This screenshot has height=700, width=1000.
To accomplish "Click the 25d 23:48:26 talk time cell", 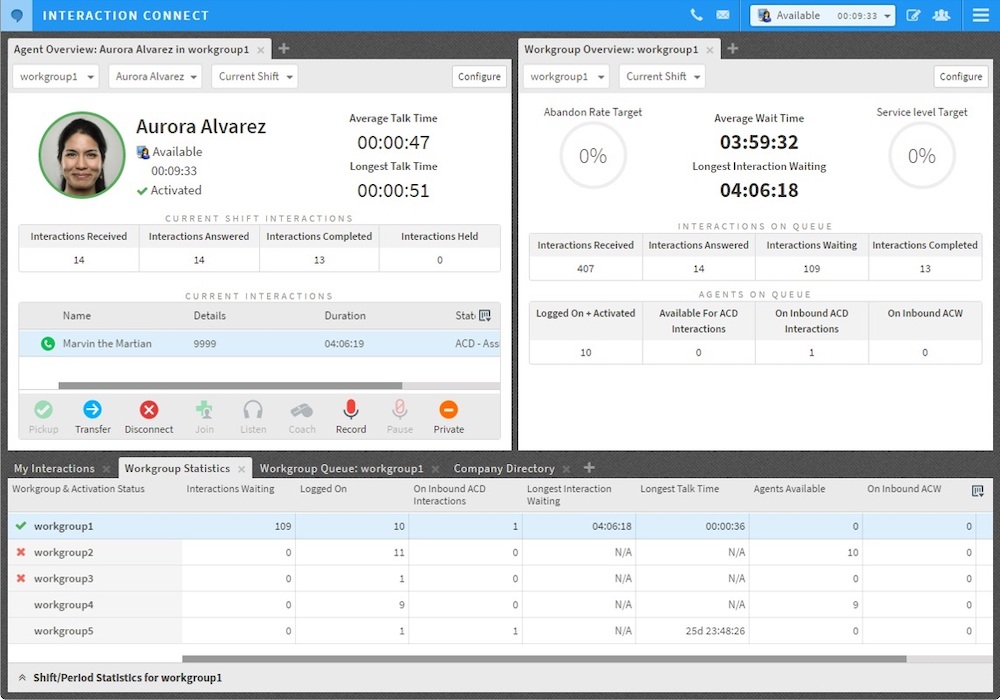I will [x=692, y=631].
